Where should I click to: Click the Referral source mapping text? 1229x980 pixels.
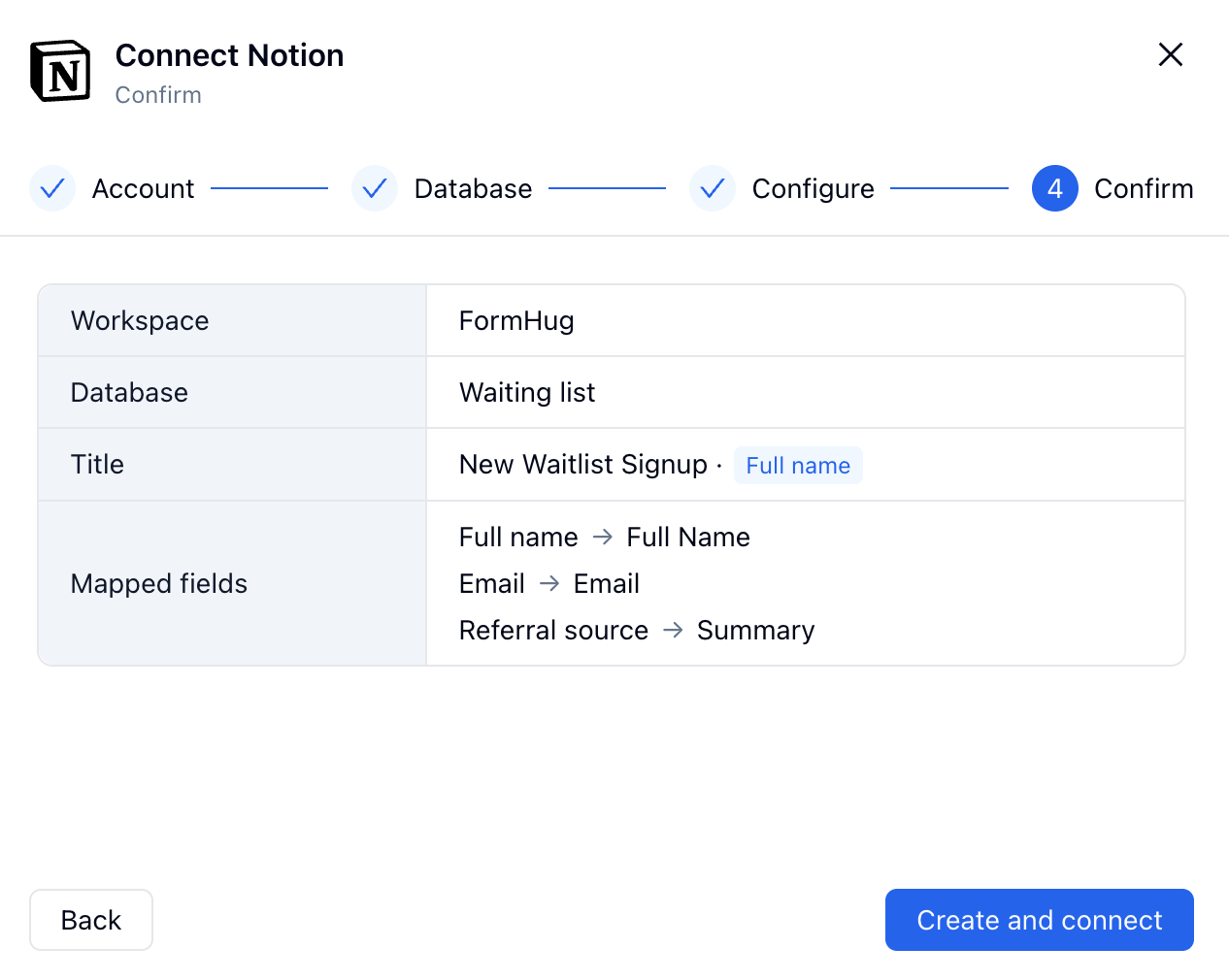553,630
